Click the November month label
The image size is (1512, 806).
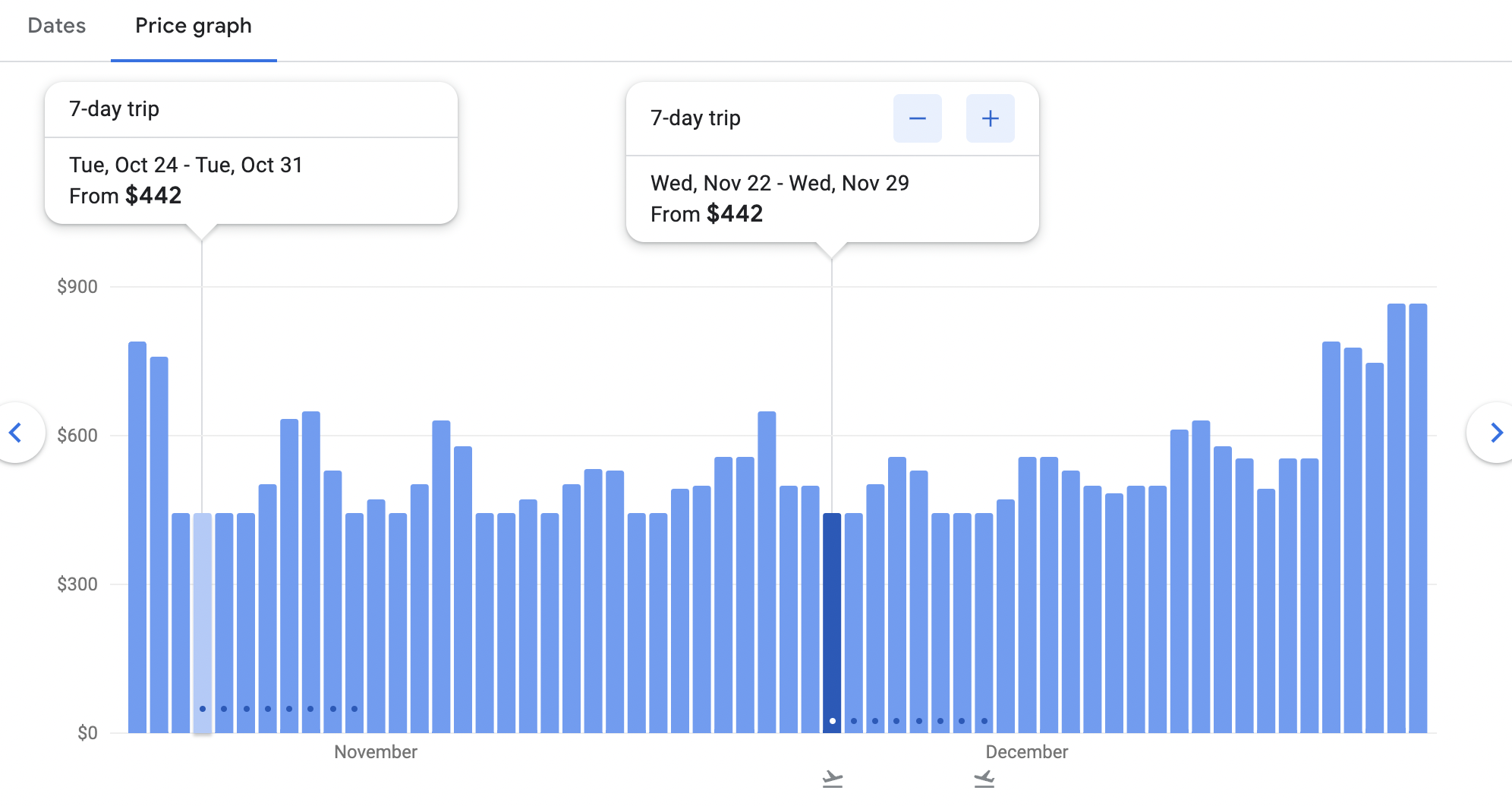point(376,752)
